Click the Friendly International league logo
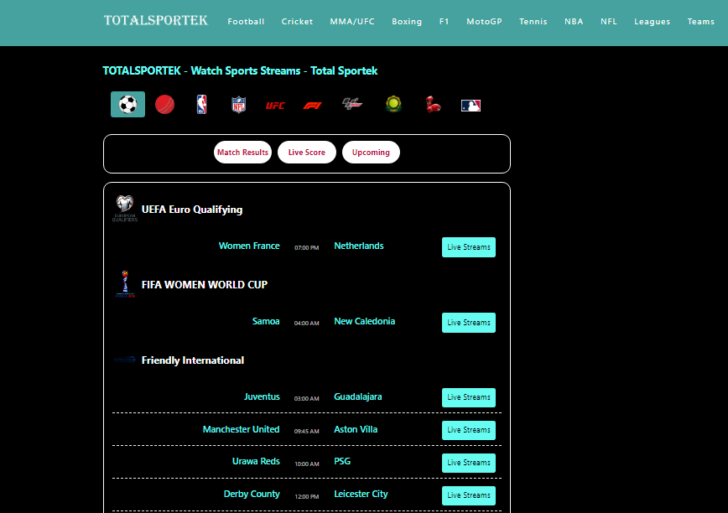Image resolution: width=728 pixels, height=513 pixels. 125,359
